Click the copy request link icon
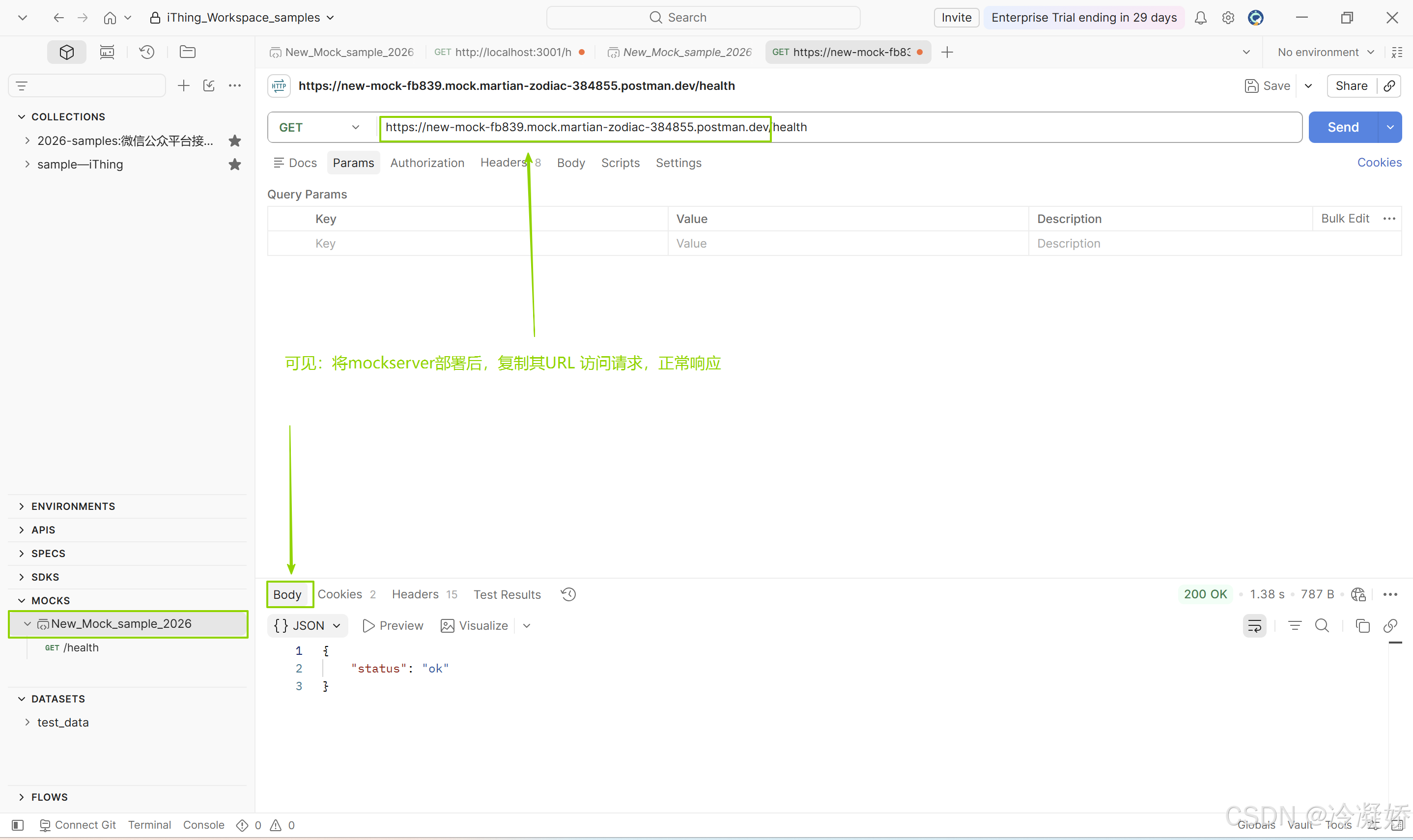 pos(1389,85)
